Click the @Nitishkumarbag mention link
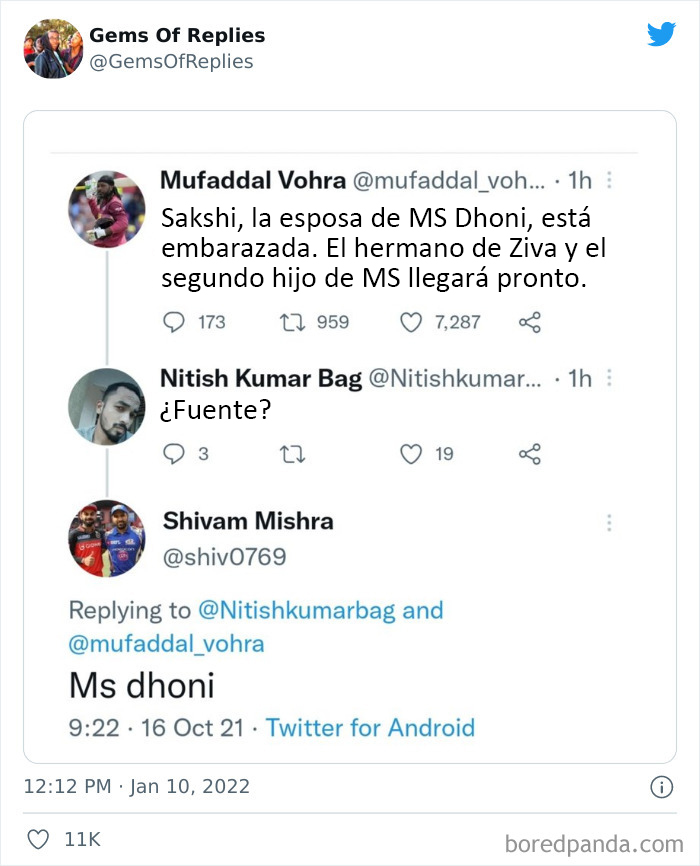700x866 pixels. [x=323, y=609]
